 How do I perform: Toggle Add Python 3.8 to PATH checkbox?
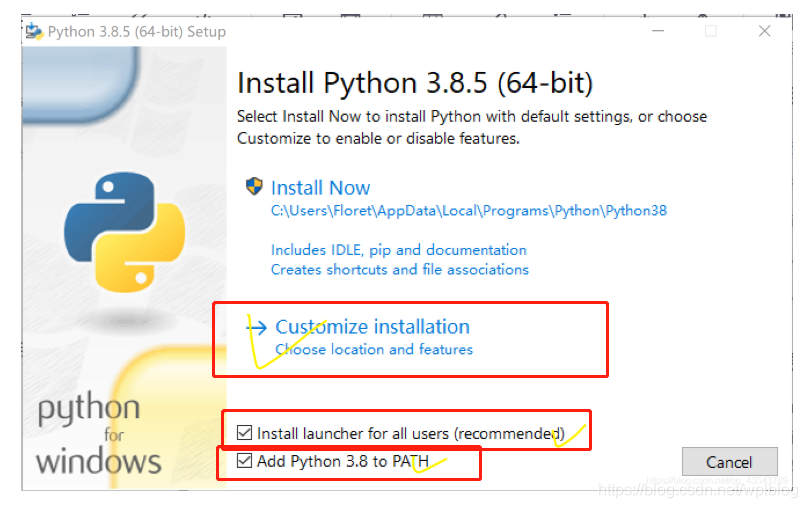(x=244, y=461)
